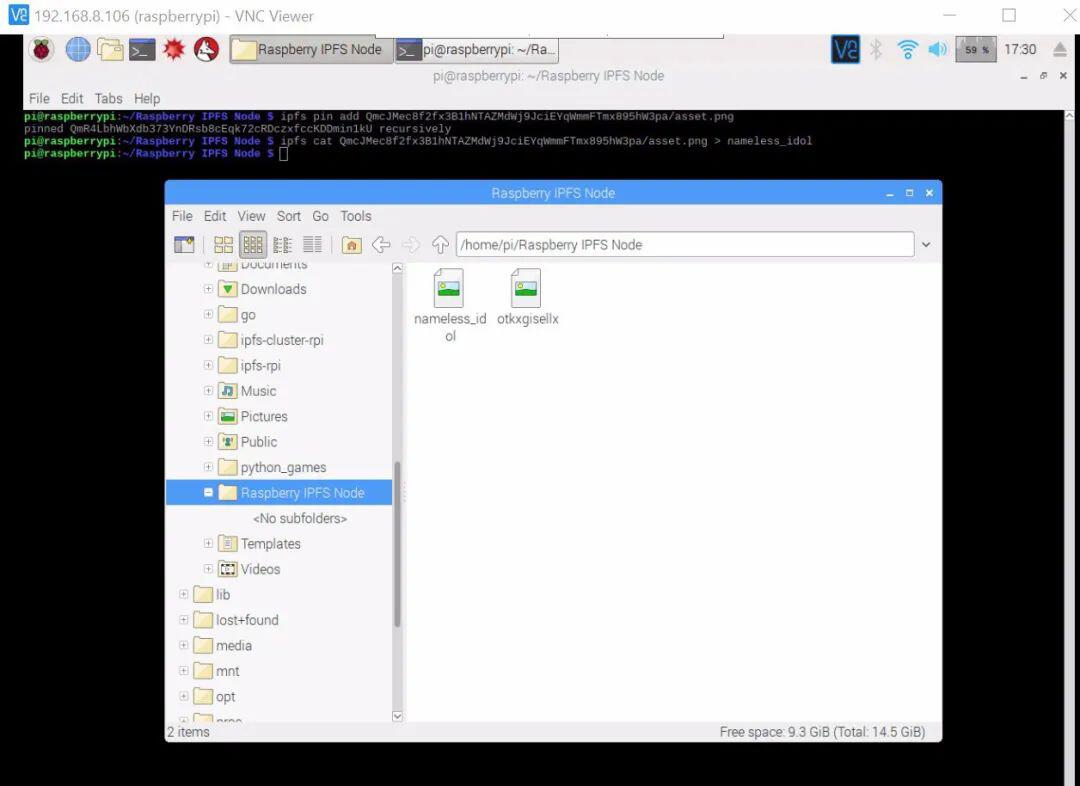The width and height of the screenshot is (1080, 786).
Task: Select the lib folder in tree
Action: point(222,594)
